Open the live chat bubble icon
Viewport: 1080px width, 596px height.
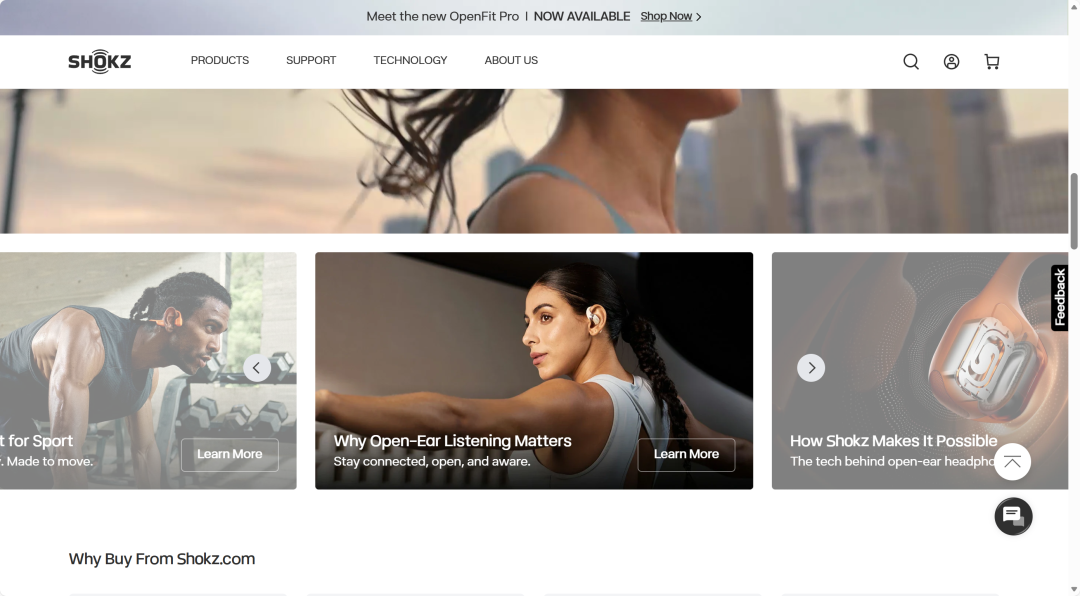1013,516
